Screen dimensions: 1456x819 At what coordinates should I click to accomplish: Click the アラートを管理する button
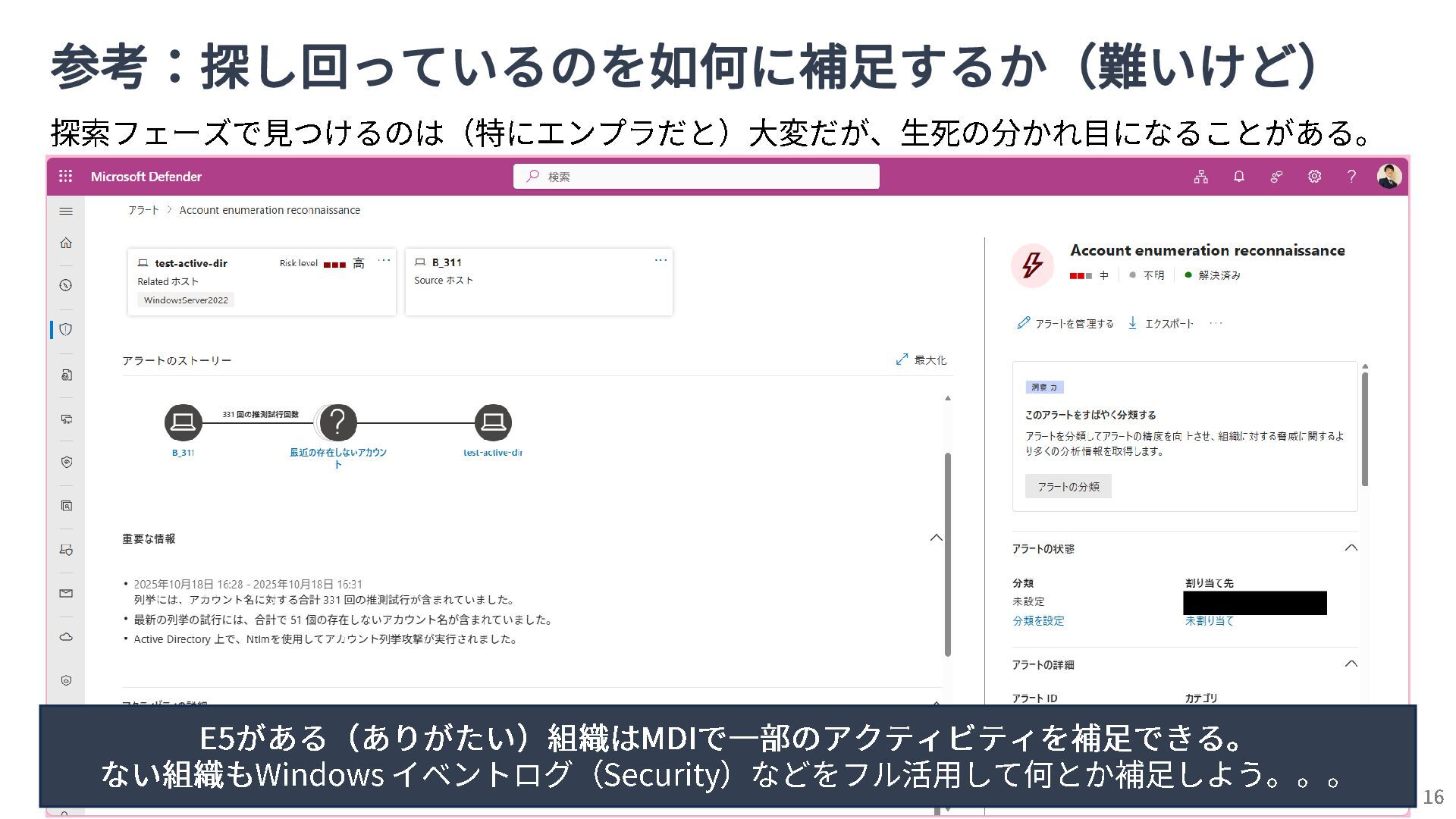[1065, 323]
